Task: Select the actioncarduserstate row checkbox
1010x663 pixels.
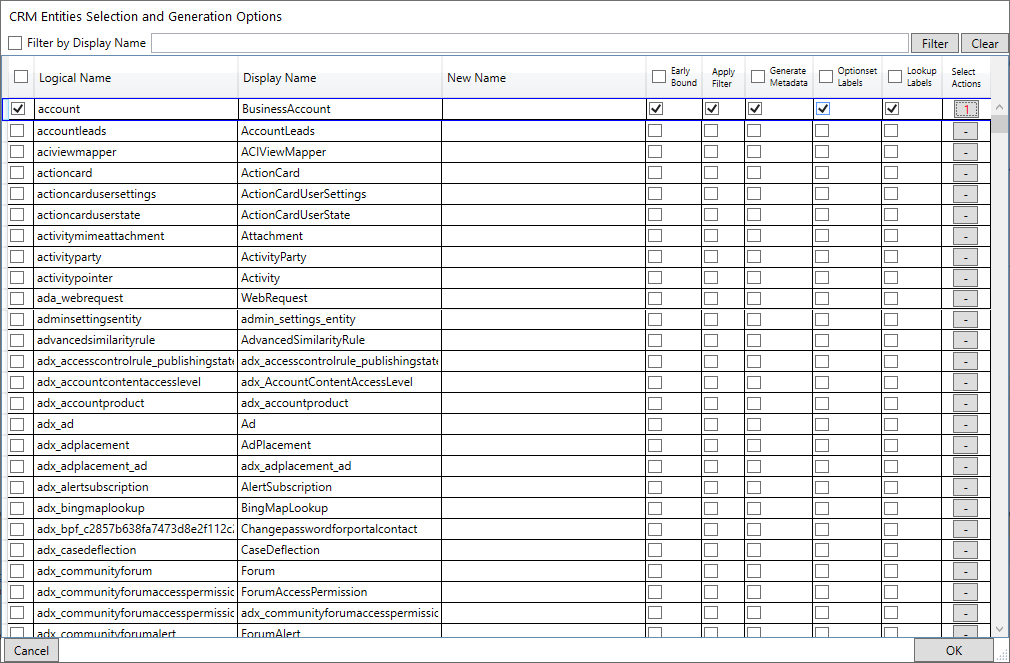Action: coord(17,215)
